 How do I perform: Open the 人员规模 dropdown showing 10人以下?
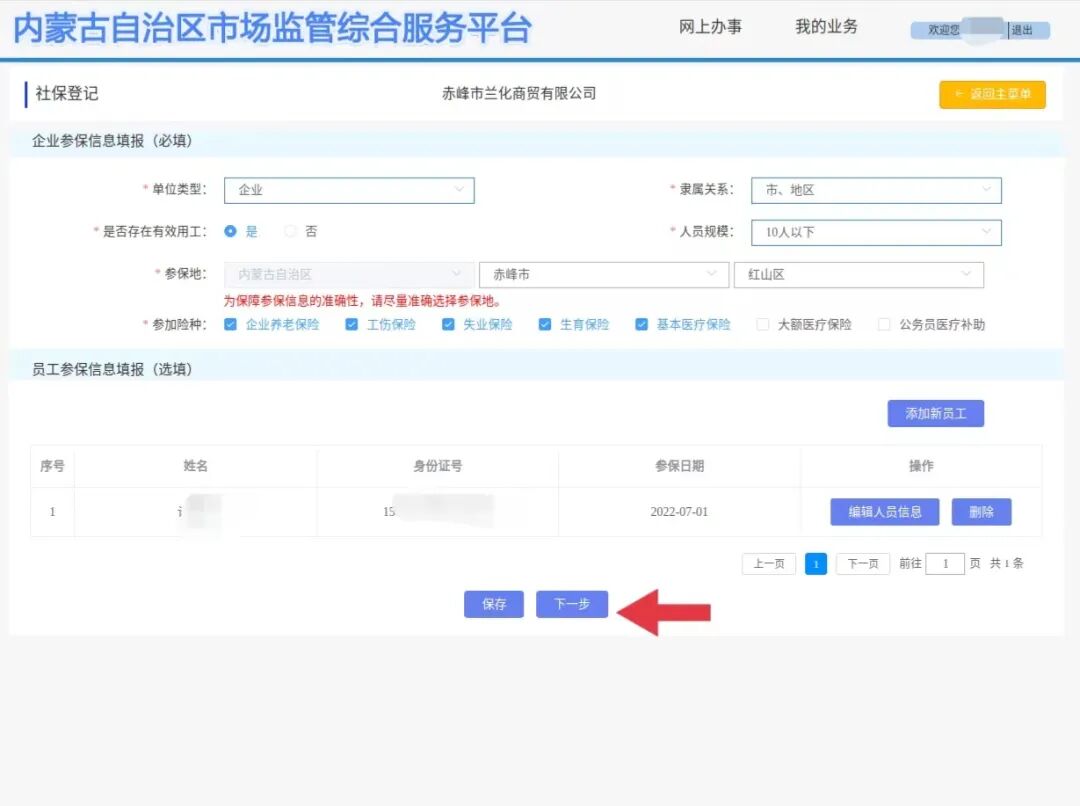point(876,232)
